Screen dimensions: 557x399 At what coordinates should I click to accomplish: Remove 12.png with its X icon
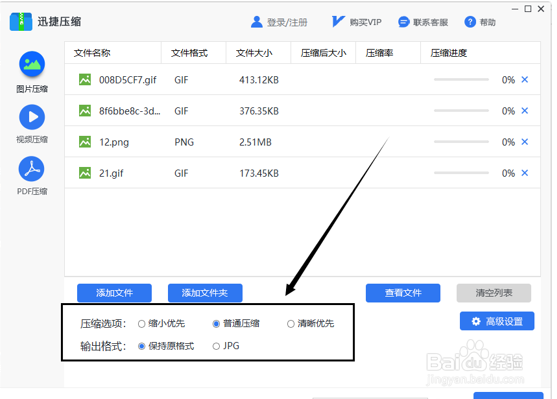tap(525, 142)
